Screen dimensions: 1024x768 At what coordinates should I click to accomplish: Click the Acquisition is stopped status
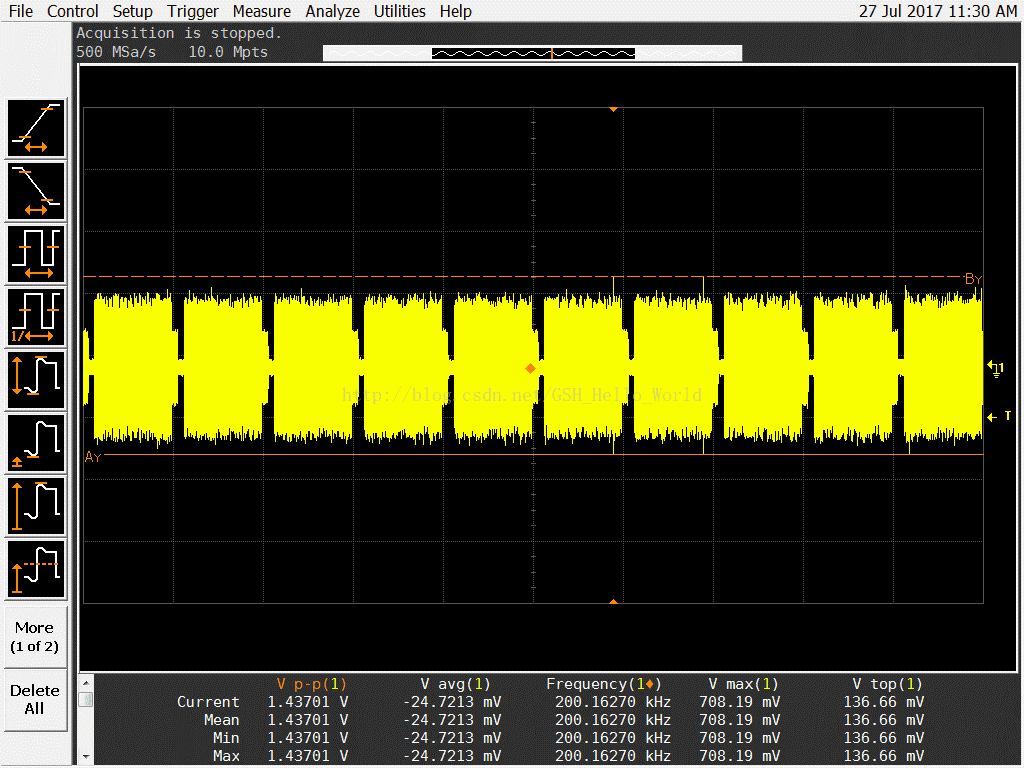[x=178, y=33]
